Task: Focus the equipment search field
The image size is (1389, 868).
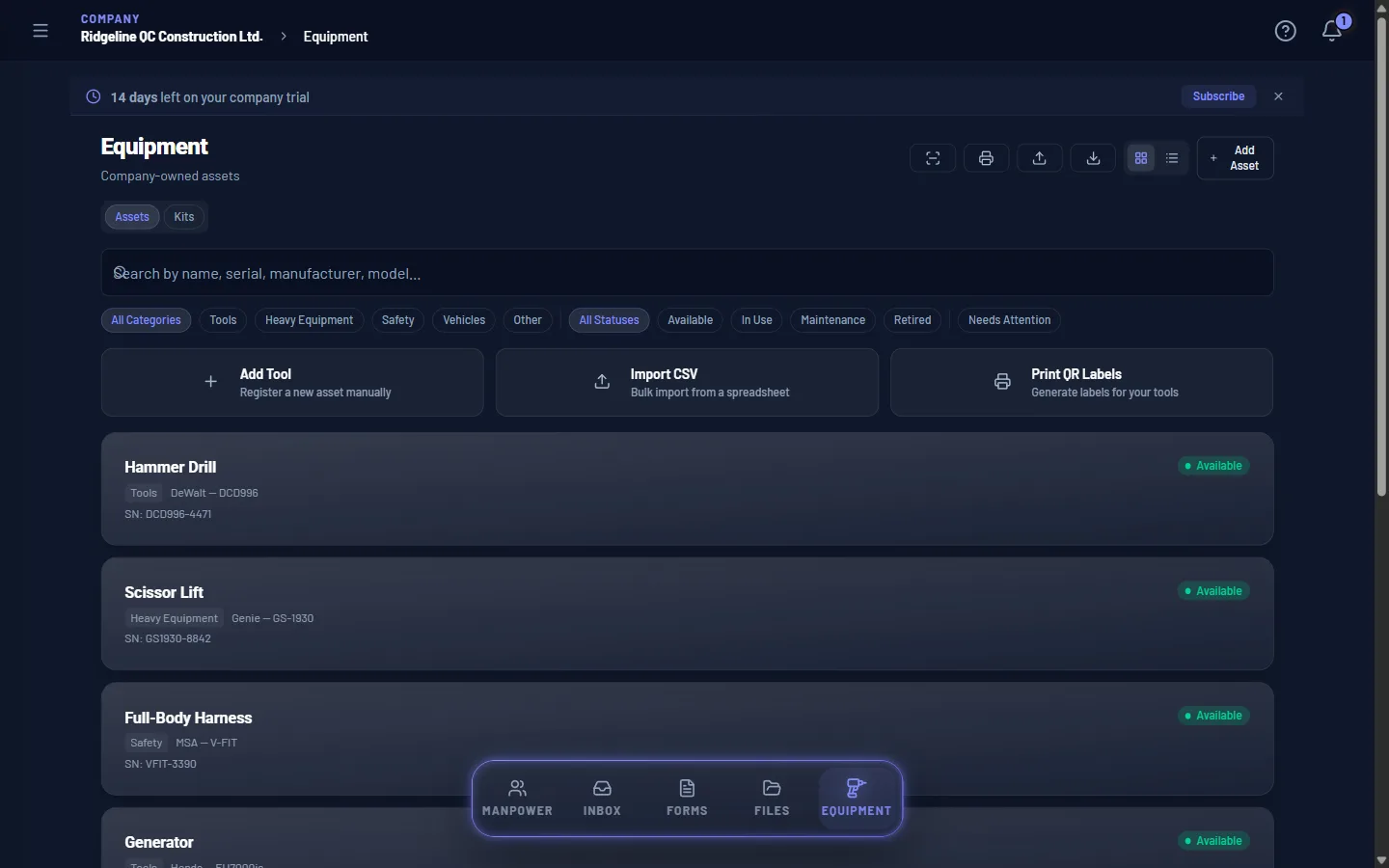Action: [x=687, y=273]
